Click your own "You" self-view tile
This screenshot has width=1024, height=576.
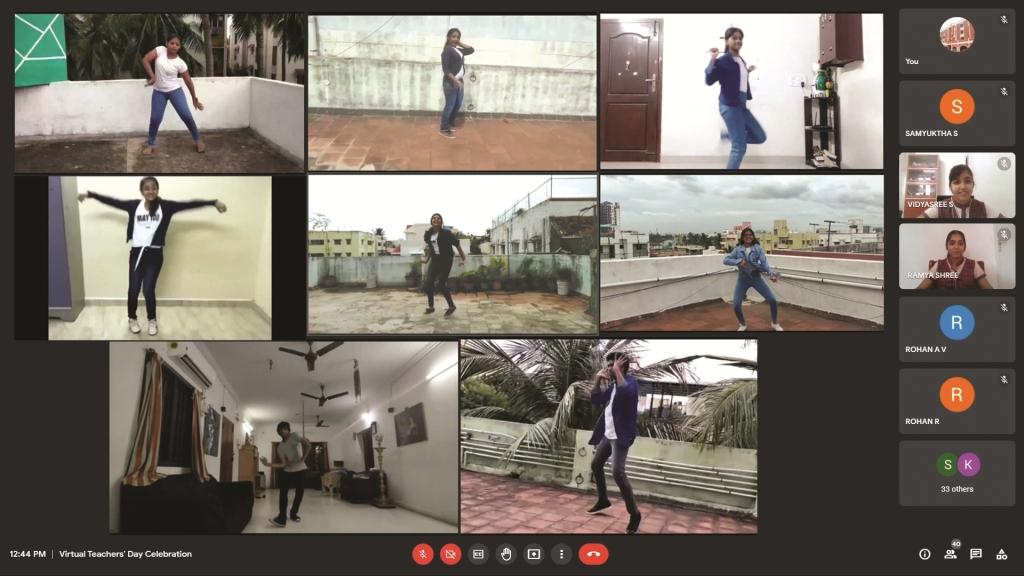tap(956, 41)
